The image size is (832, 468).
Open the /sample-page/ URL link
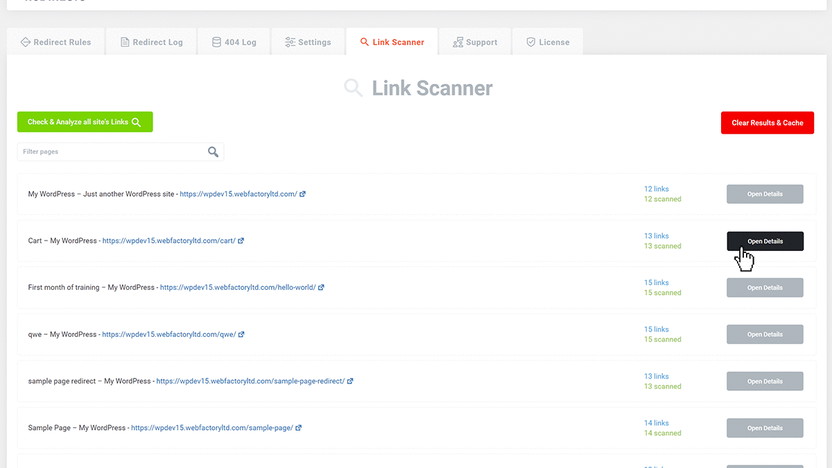[212, 428]
